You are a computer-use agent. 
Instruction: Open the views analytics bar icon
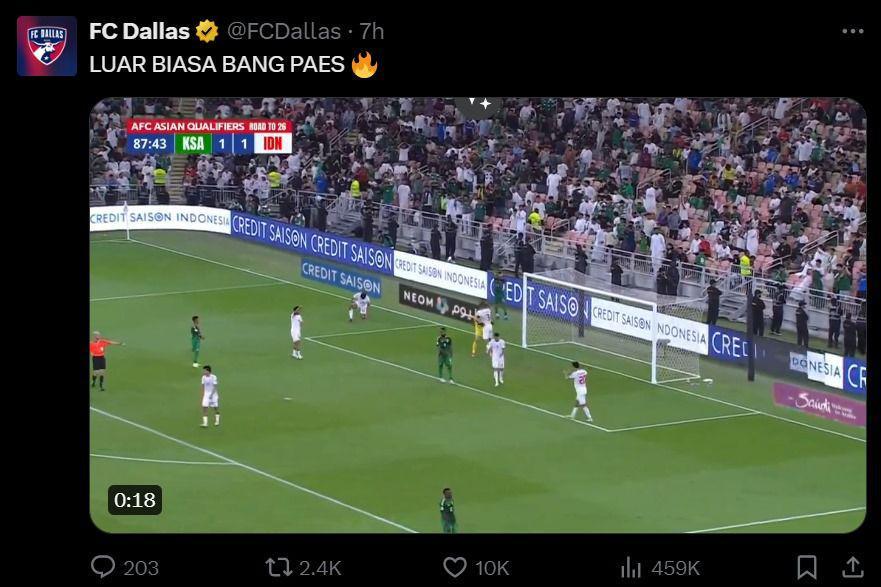(630, 567)
